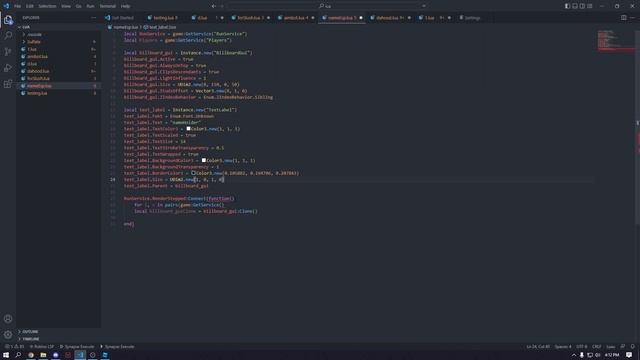640x360 pixels.
Task: Open File Explorer from taskbar
Action: click(43, 355)
